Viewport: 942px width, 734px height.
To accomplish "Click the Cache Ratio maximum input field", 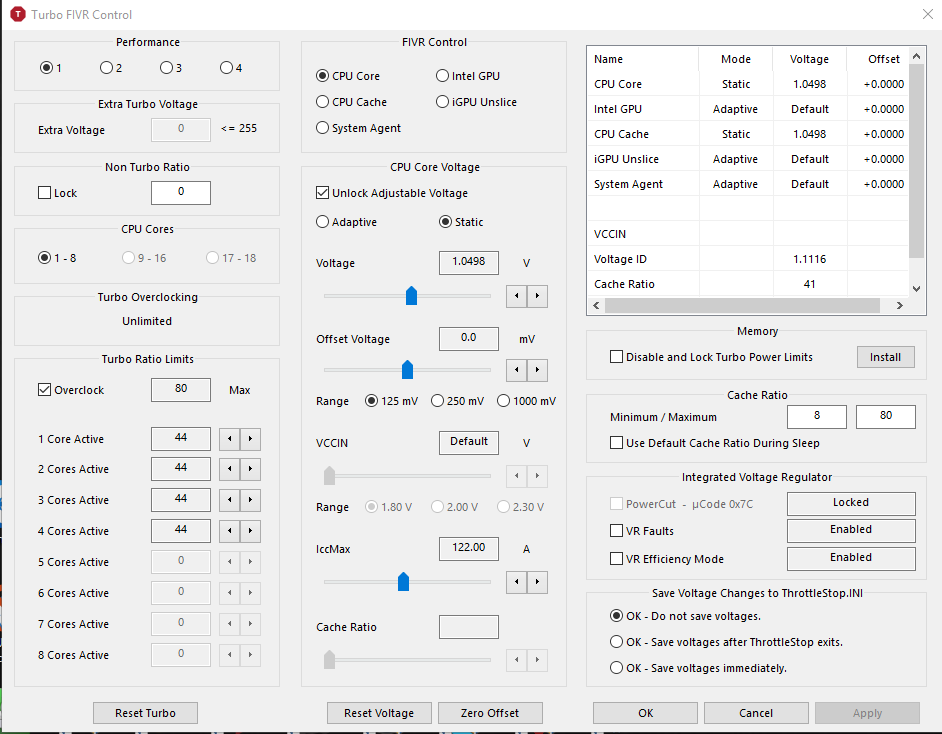I will click(885, 417).
